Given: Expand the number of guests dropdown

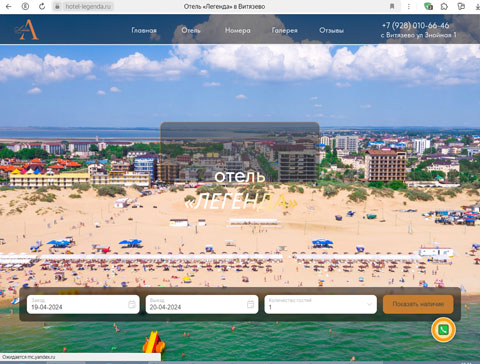Looking at the screenshot, I should coord(320,304).
